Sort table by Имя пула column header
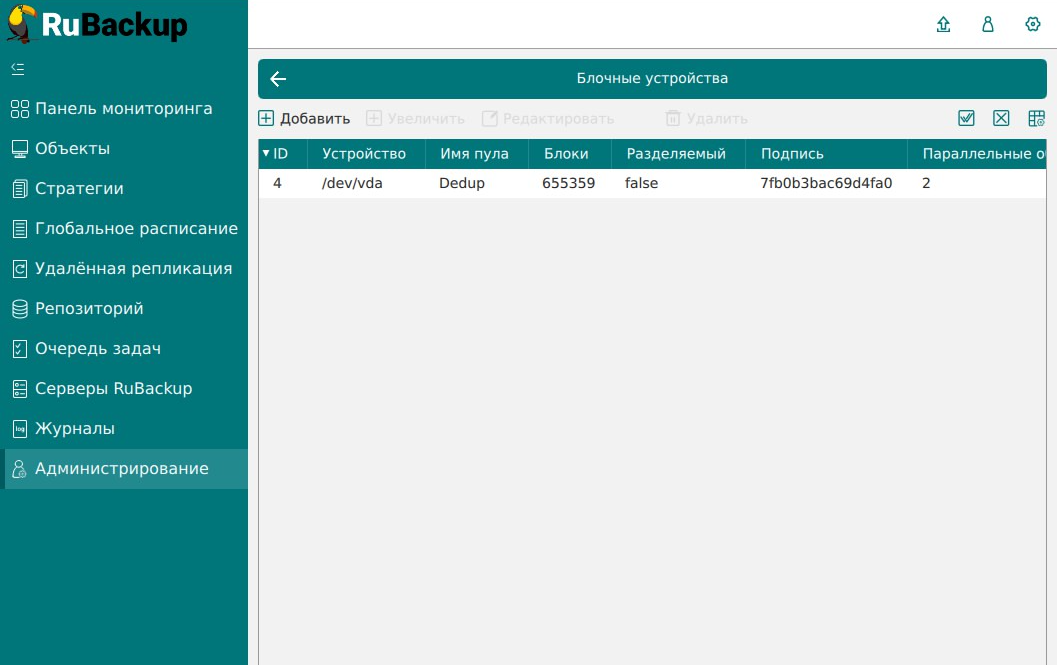Screen dimensions: 1057x665 [474, 154]
